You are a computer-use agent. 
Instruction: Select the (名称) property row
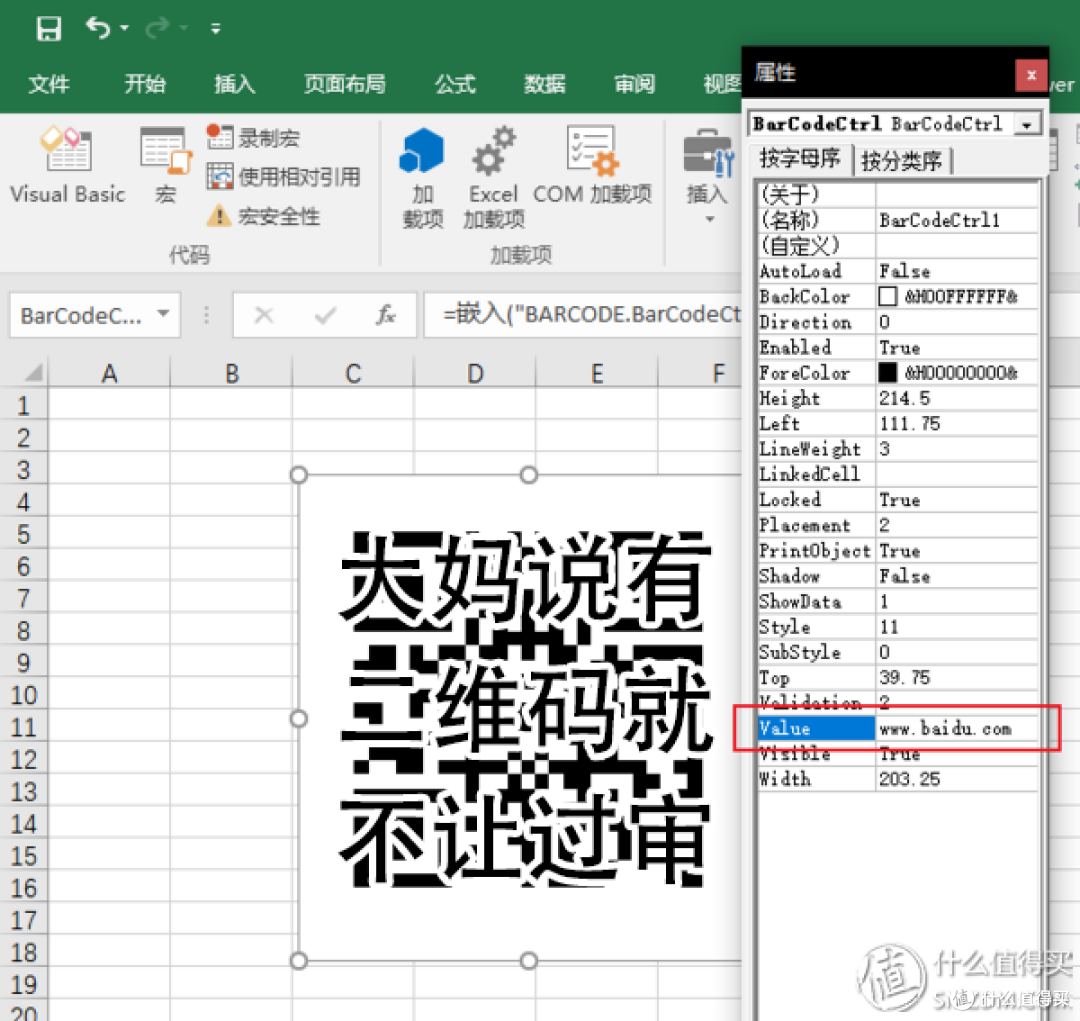[x=898, y=220]
